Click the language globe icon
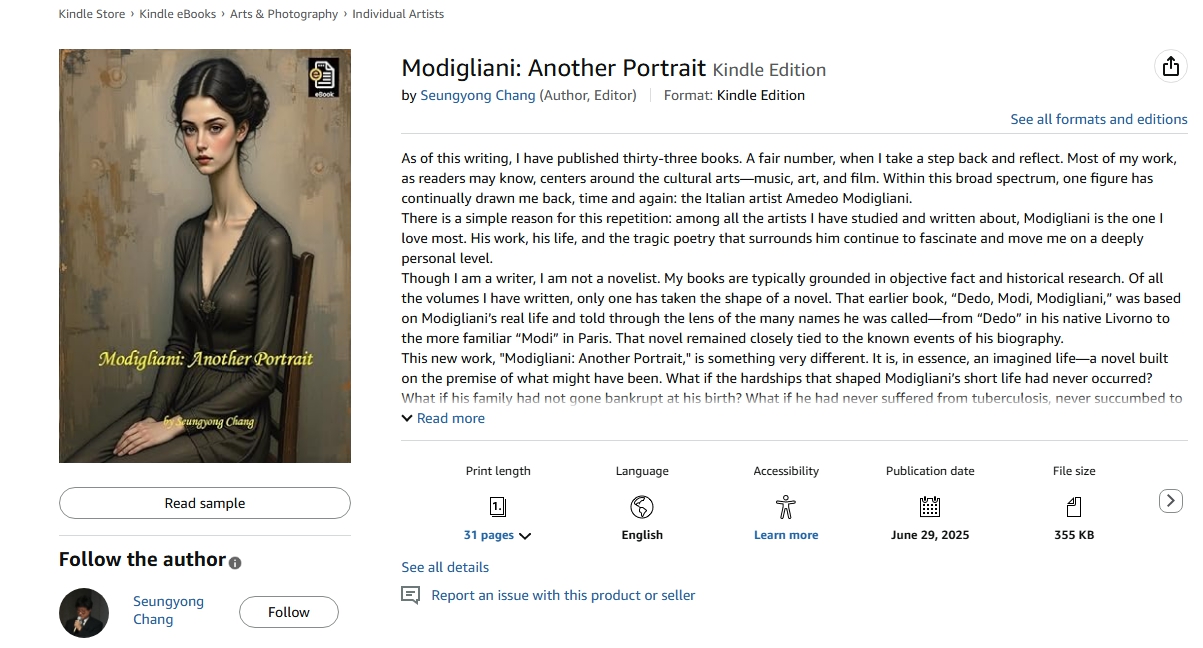This screenshot has width=1203, height=648. click(x=642, y=506)
